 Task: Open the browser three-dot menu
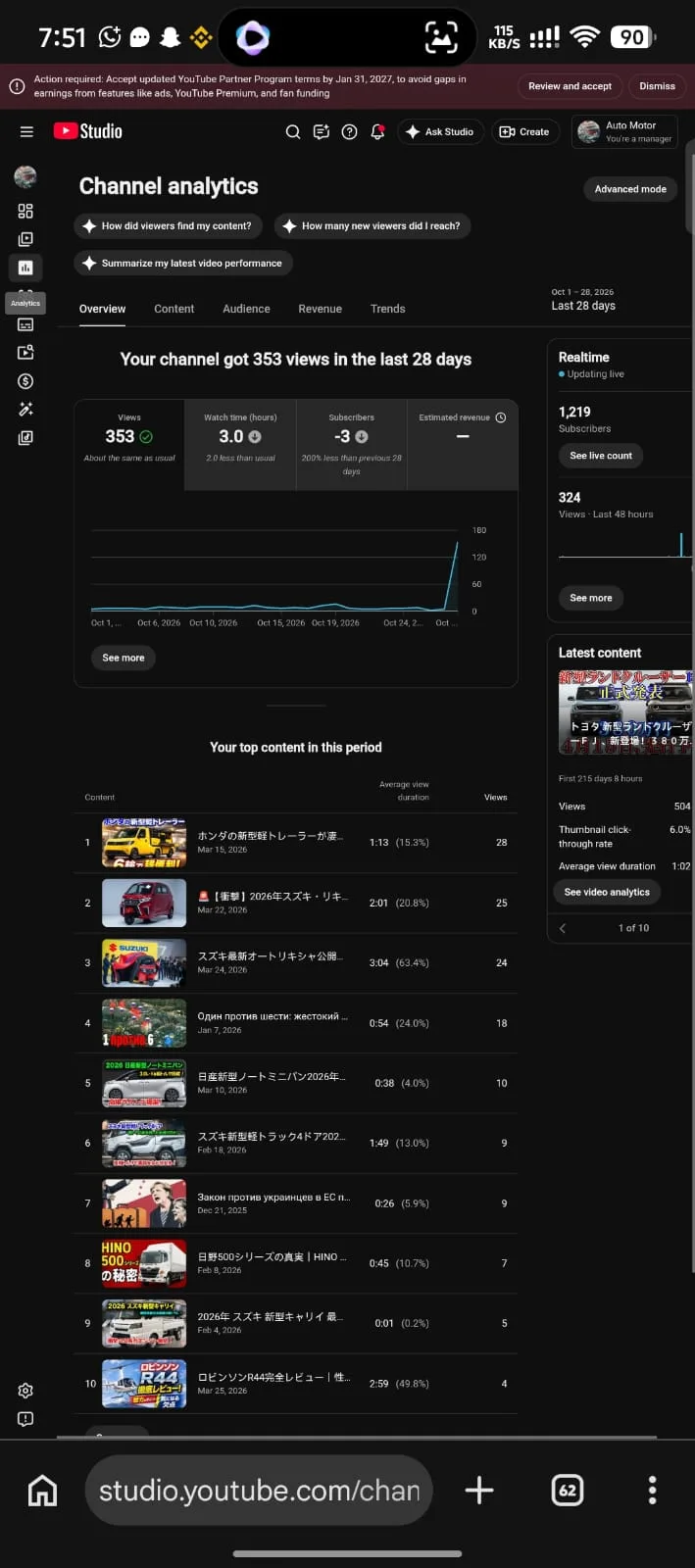point(653,1491)
